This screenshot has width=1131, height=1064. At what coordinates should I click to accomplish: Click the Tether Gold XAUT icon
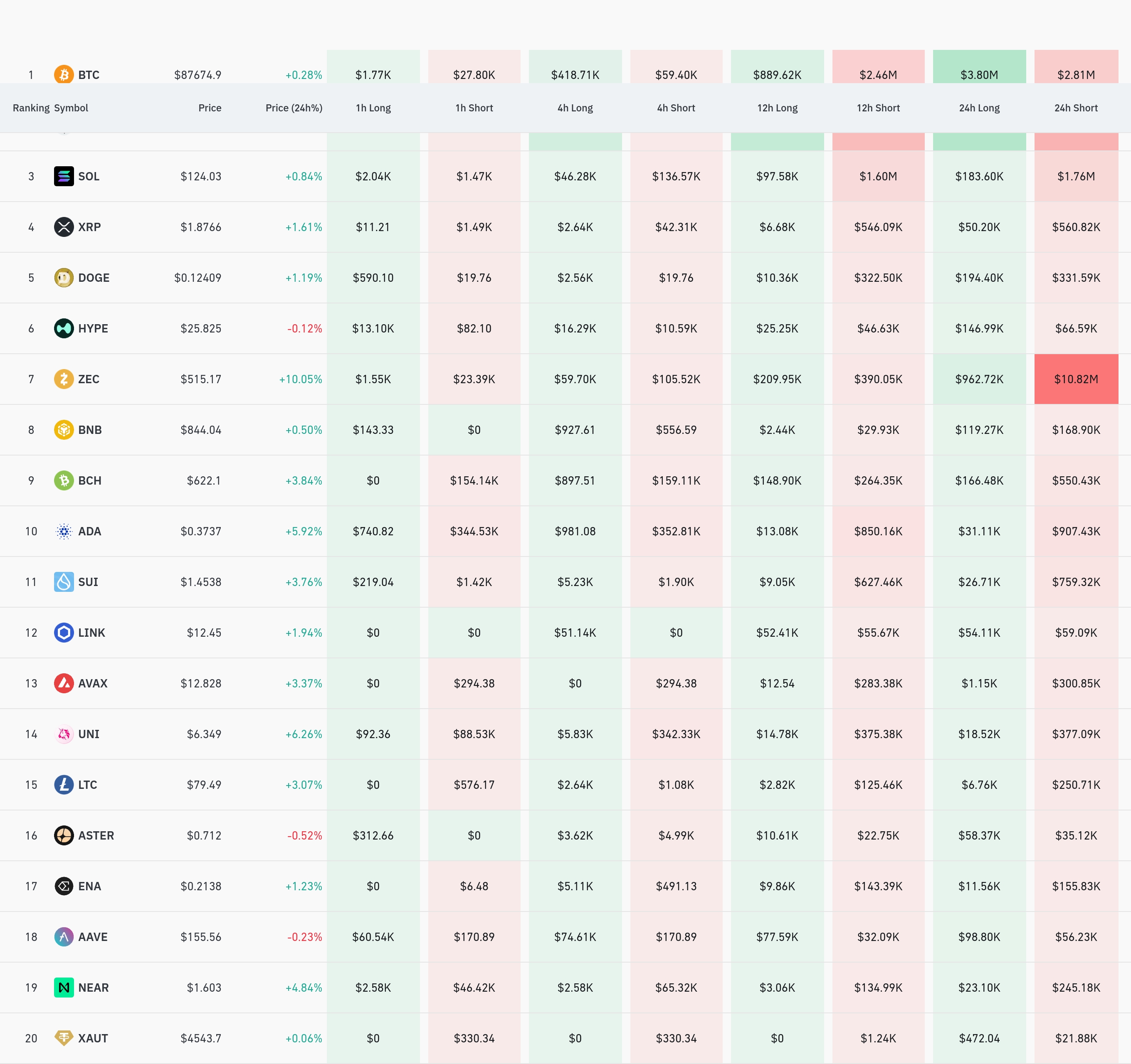(64, 1038)
